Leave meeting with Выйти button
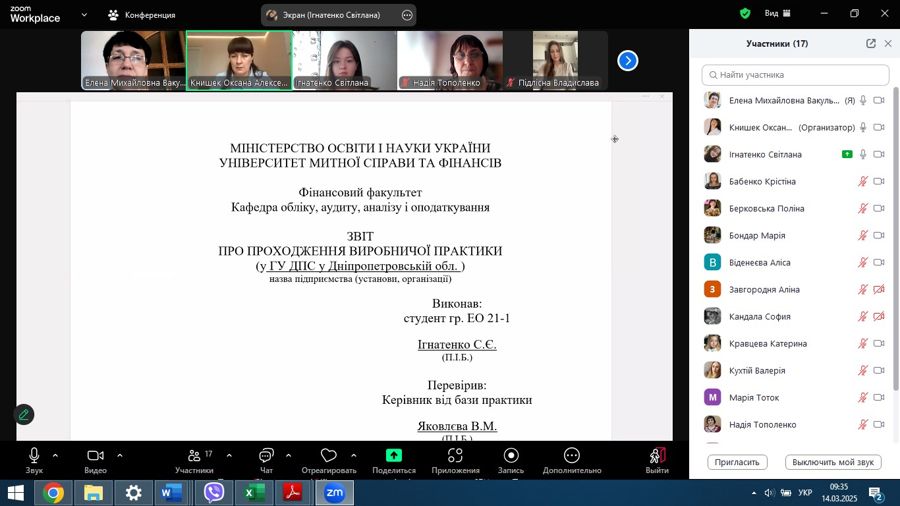 [657, 461]
